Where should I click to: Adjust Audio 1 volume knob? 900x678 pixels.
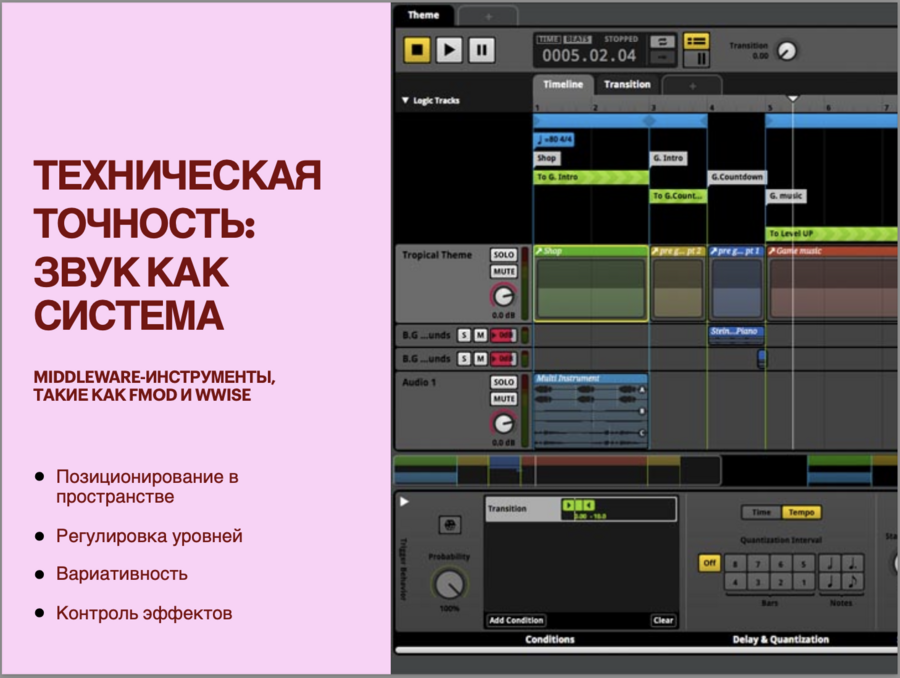point(503,424)
